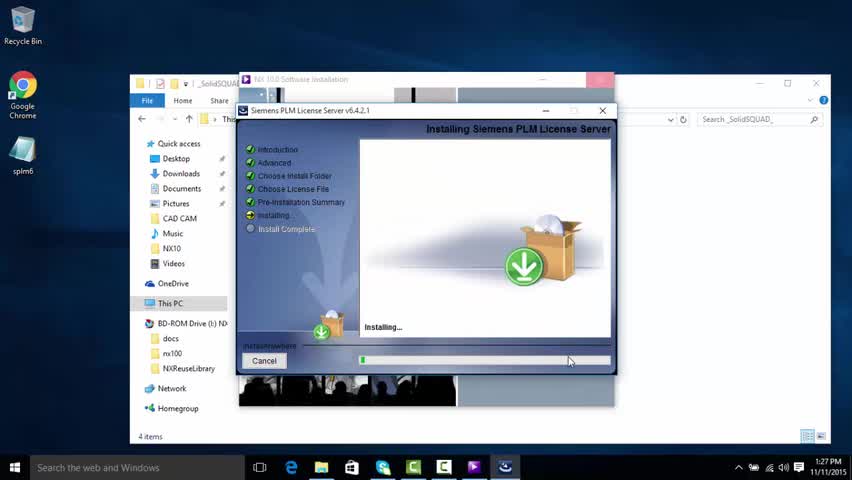Open the green Camtasia taskbar icon
The width and height of the screenshot is (852, 480).
[414, 467]
